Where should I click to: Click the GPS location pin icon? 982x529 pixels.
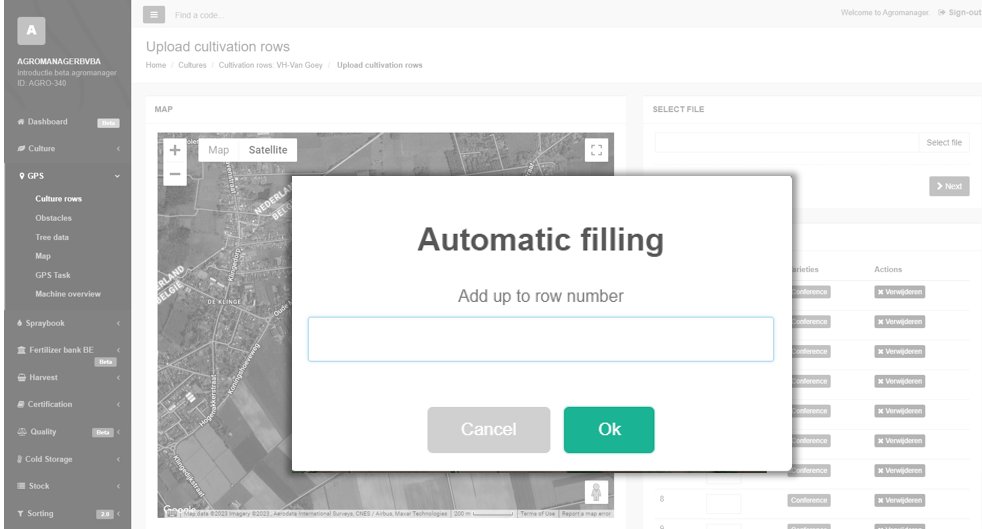coord(22,176)
